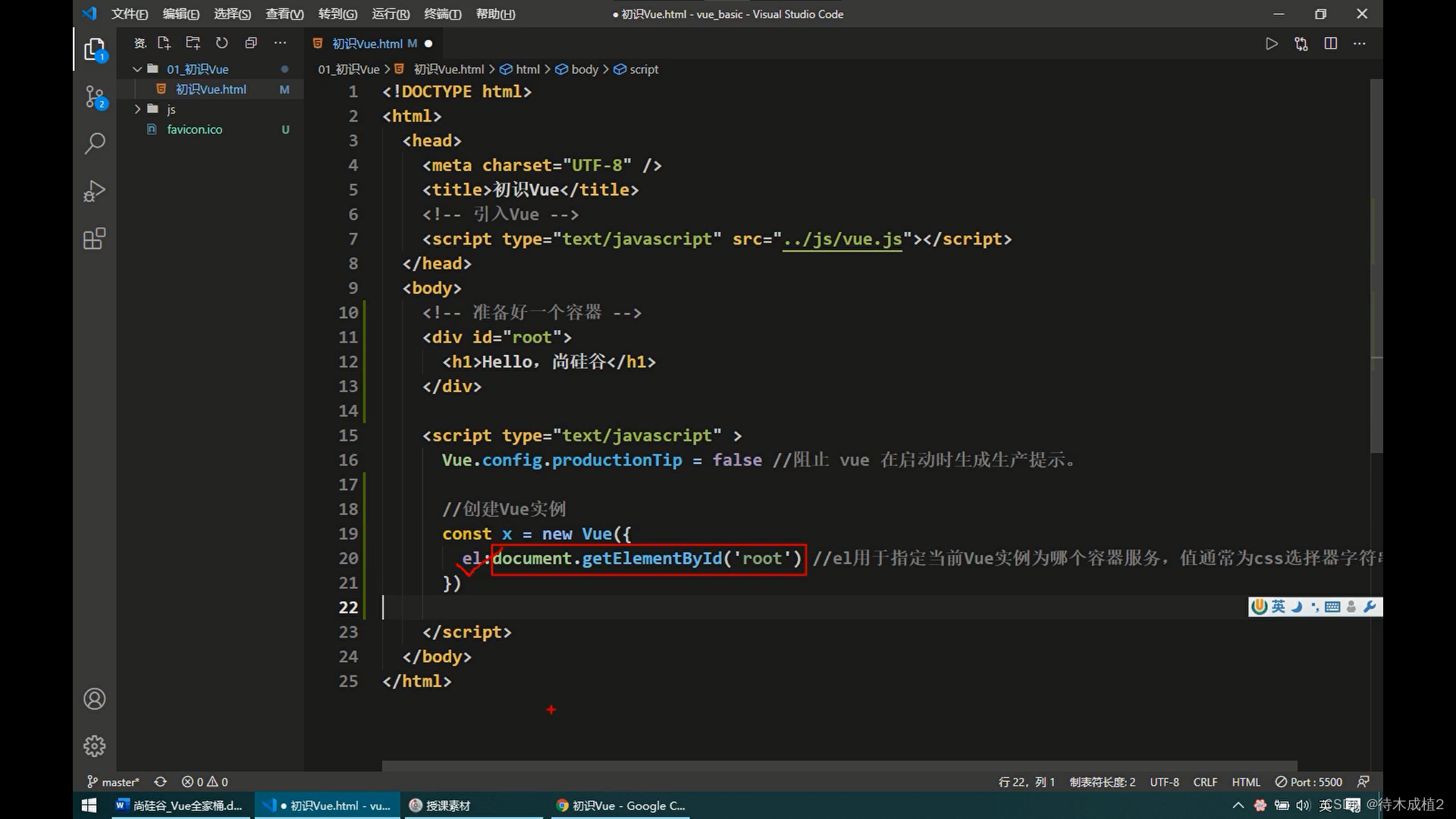Open the Run and Debug view
Image resolution: width=1456 pixels, height=819 pixels.
click(95, 191)
